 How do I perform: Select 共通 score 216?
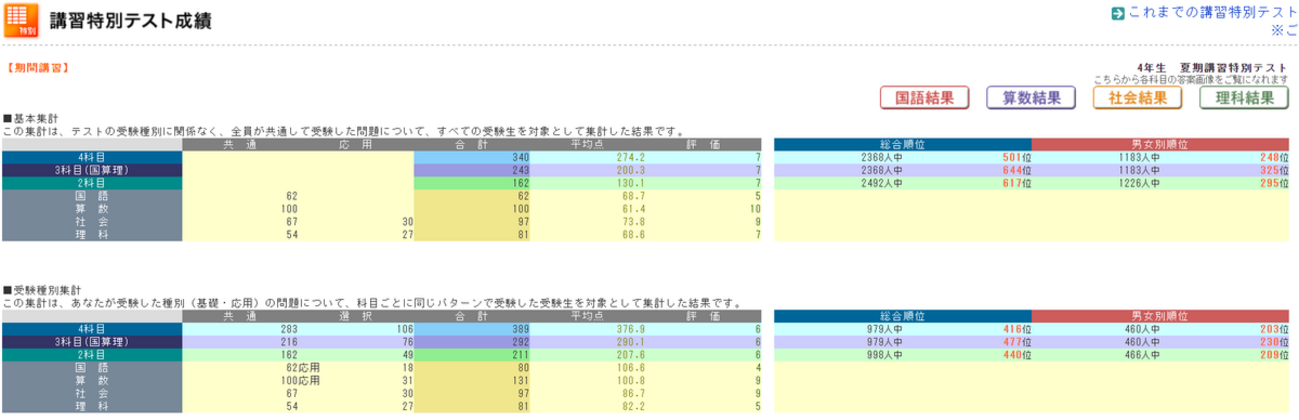[290, 340]
